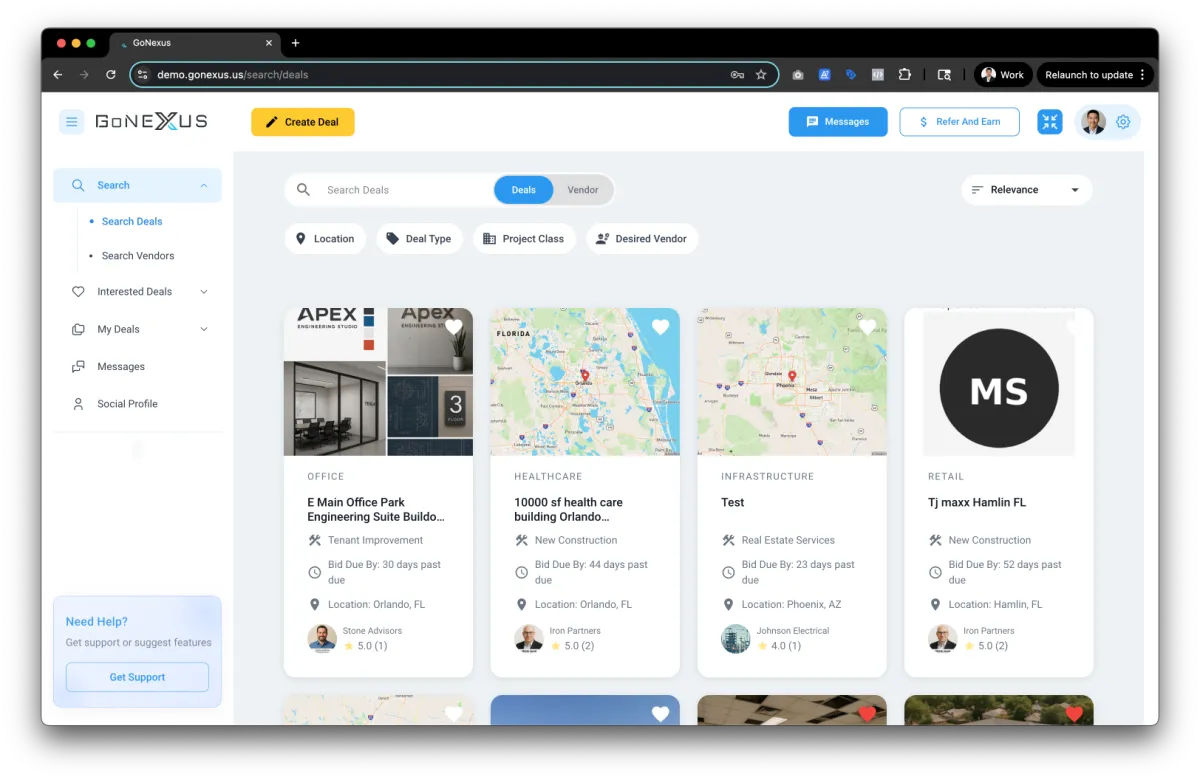
Task: Open the Work browser profile
Action: point(1003,75)
